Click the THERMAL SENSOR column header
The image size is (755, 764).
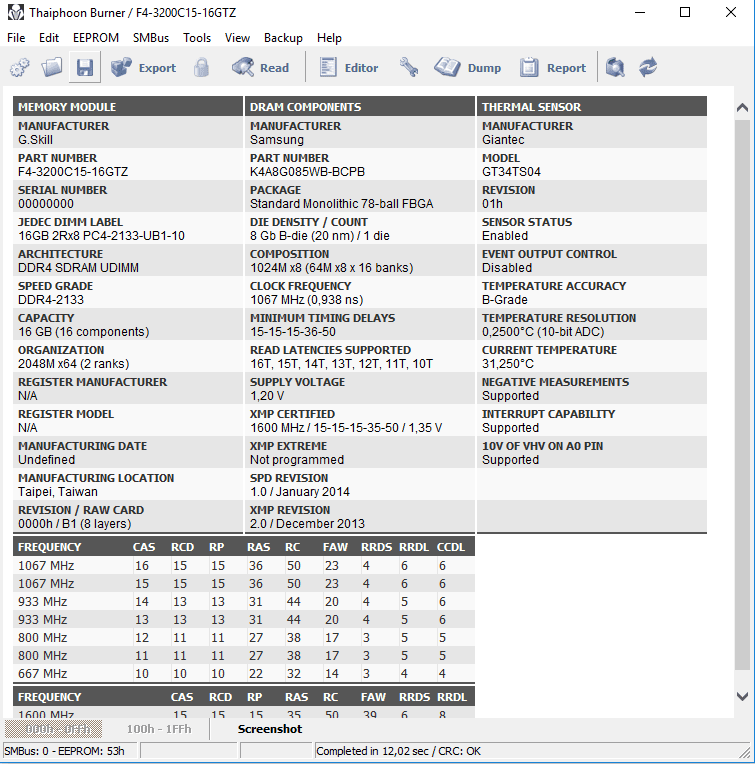click(x=592, y=107)
